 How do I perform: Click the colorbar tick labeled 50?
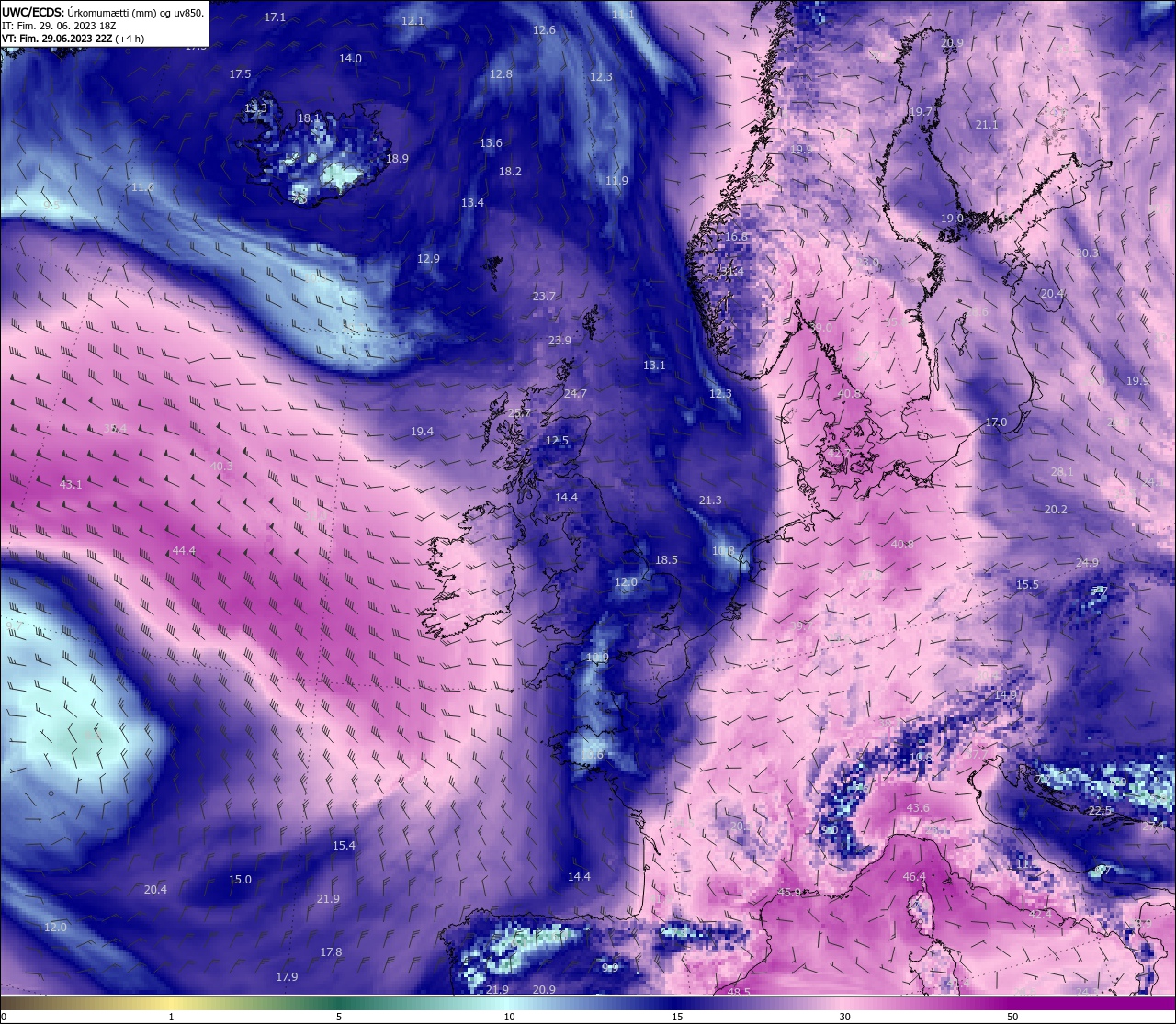[1012, 1017]
